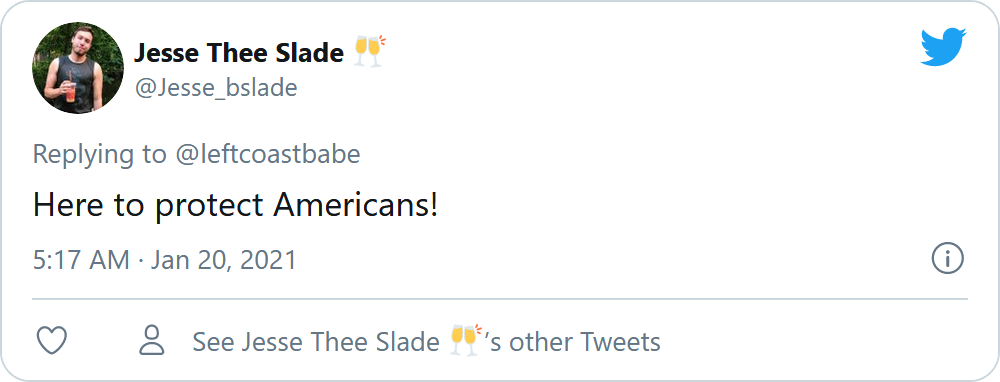This screenshot has width=1000, height=382.
Task: Open the @Jesse_bslade handle link
Action: 216,88
